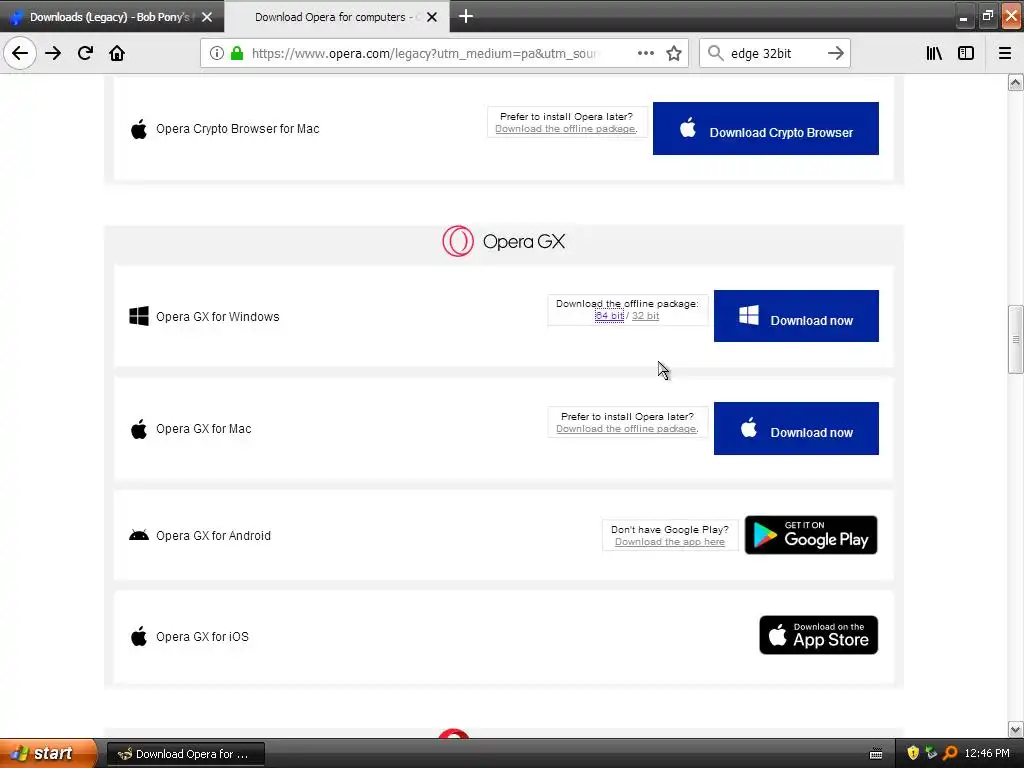Image resolution: width=1024 pixels, height=768 pixels.
Task: Close the Download Opera for computers tab
Action: tap(432, 17)
